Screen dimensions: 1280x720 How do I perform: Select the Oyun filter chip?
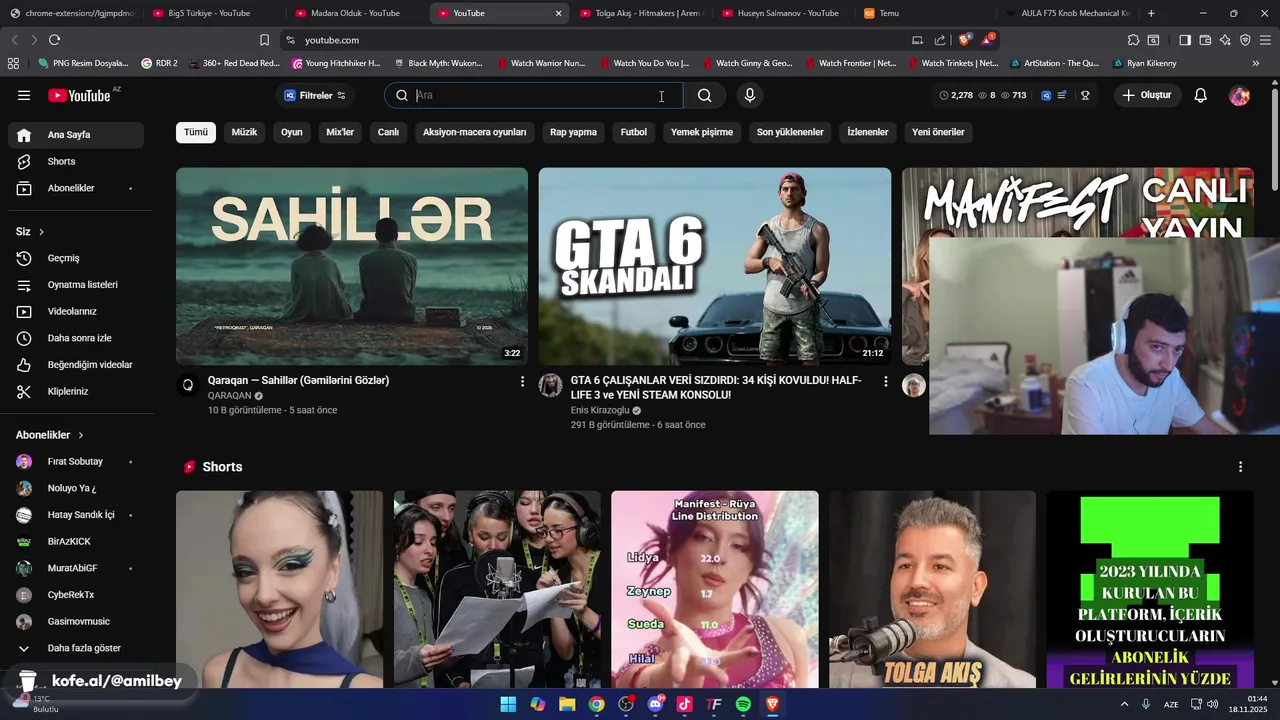pyautogui.click(x=292, y=132)
